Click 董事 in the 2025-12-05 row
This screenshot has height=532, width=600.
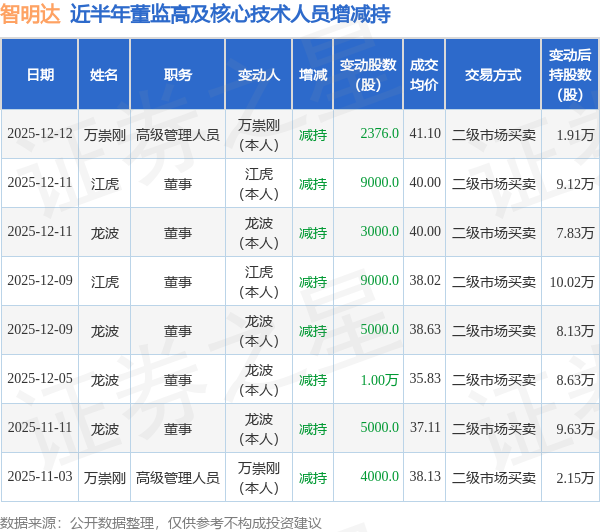pyautogui.click(x=178, y=380)
